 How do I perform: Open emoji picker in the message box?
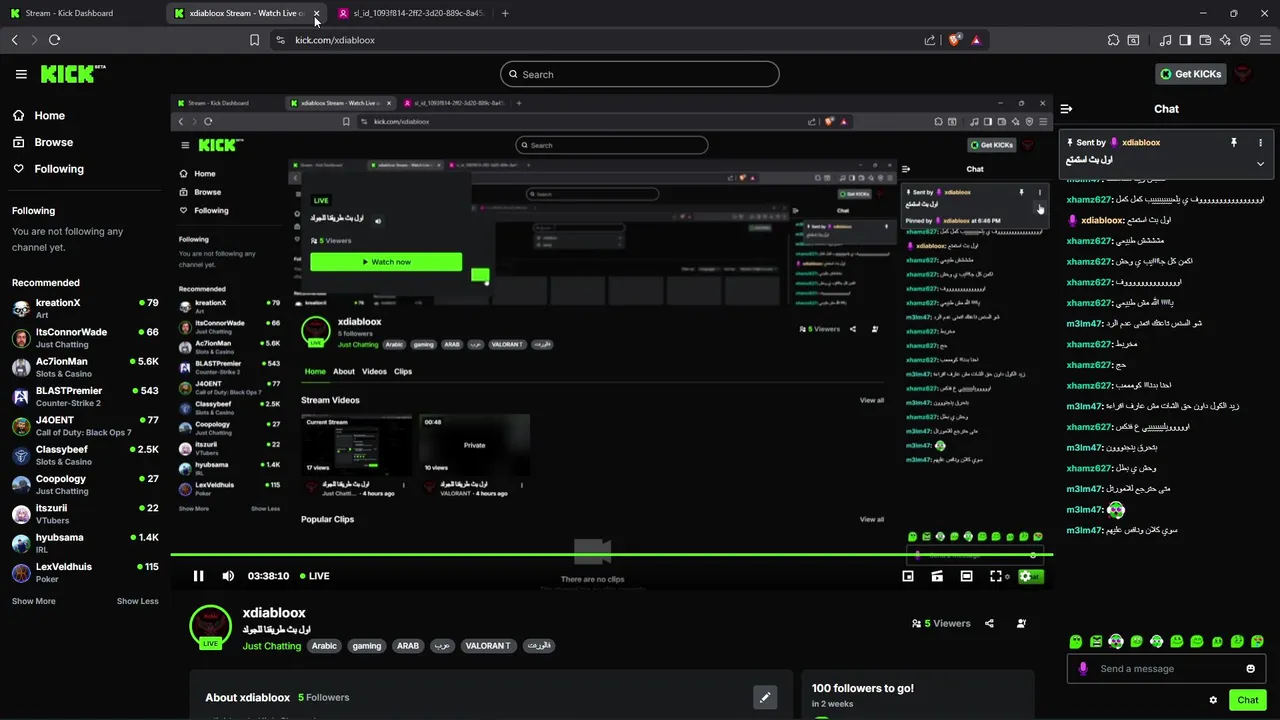(x=1250, y=669)
